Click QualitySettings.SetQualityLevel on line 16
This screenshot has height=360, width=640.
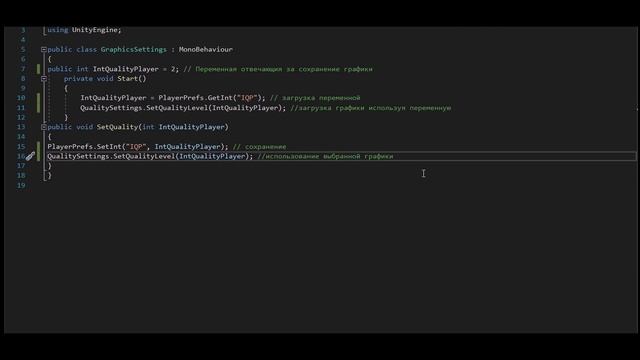pos(111,156)
